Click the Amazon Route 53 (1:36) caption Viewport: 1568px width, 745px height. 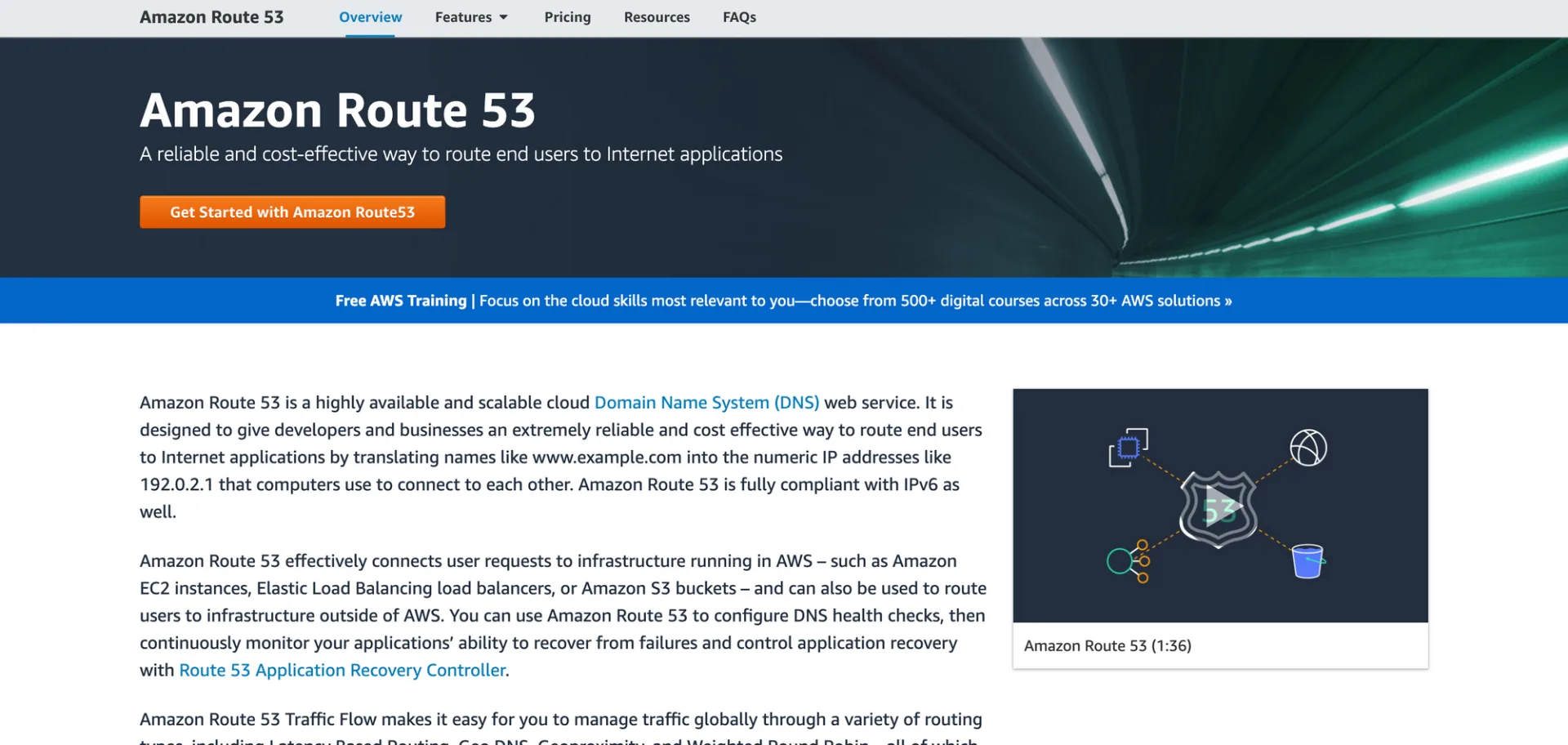point(1107,646)
